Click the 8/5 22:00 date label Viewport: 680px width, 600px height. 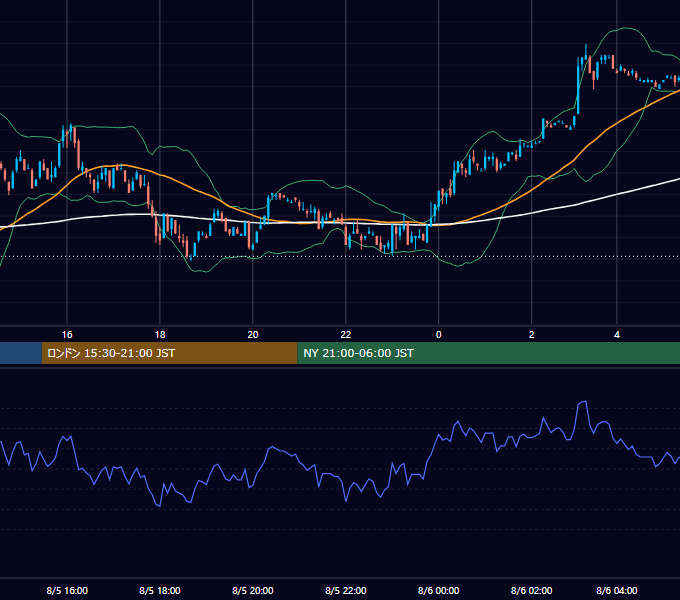(346, 590)
